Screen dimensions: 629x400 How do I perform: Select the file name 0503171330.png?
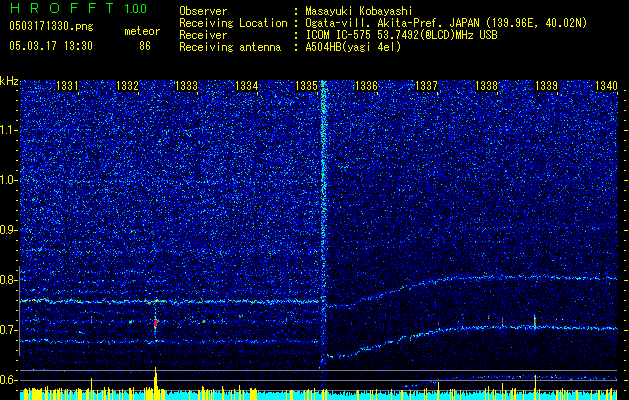tap(51, 27)
